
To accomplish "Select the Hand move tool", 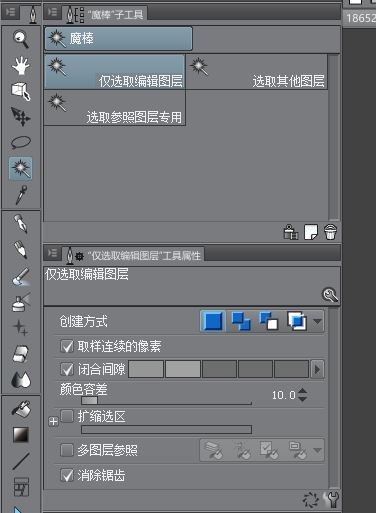I will pos(21,65).
